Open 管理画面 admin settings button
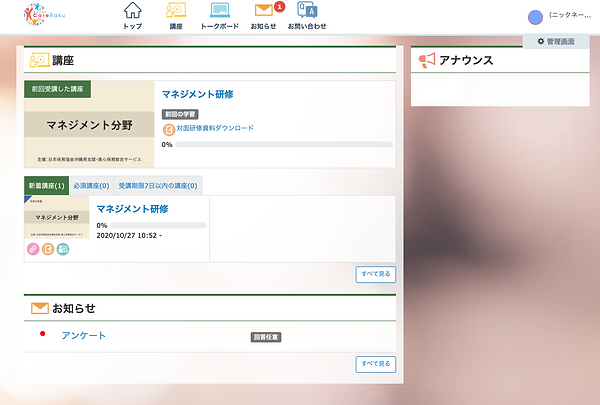The image size is (600, 405). click(556, 41)
